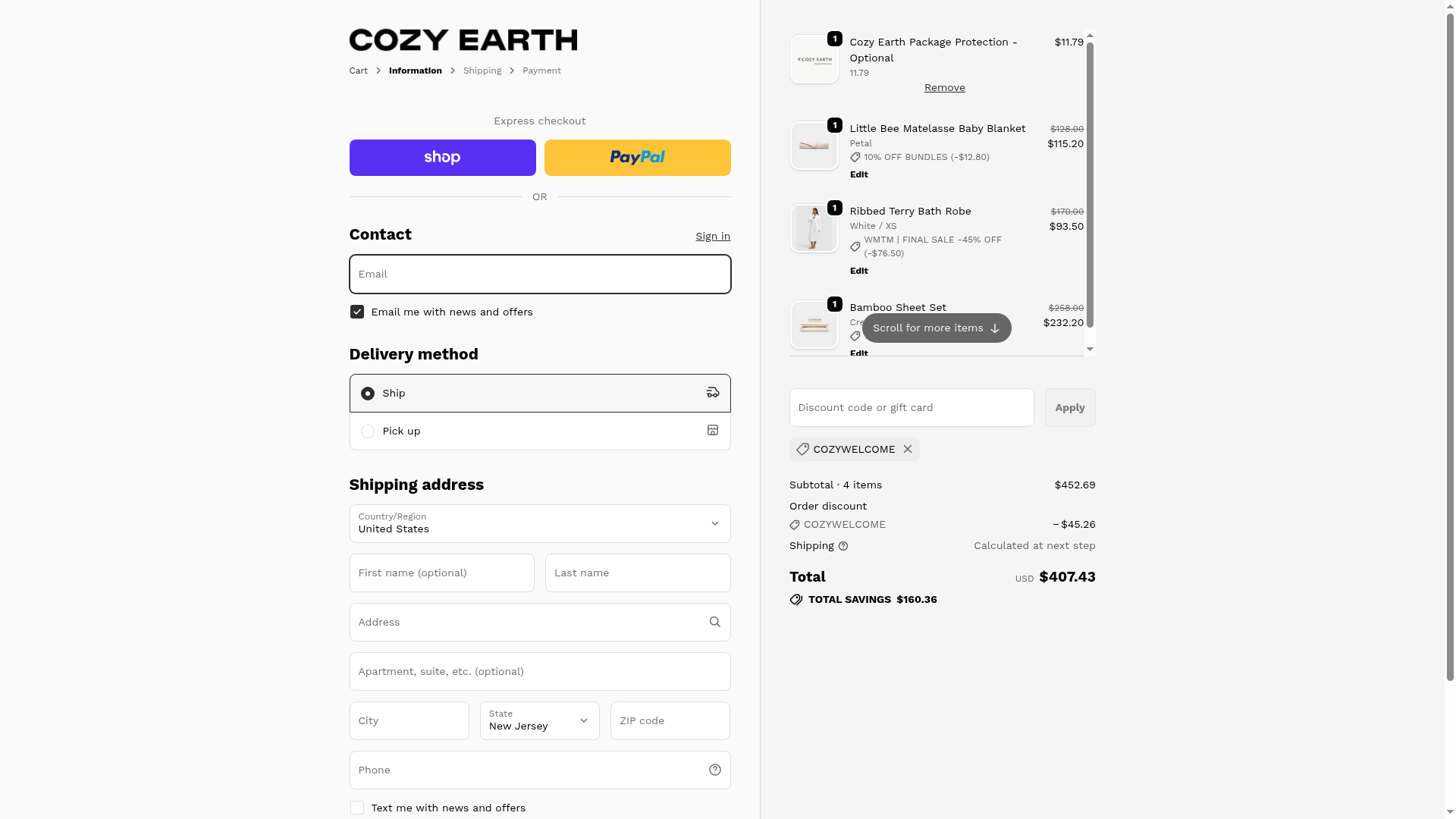Viewport: 1456px width, 819px height.
Task: Open the State dropdown
Action: 539,720
